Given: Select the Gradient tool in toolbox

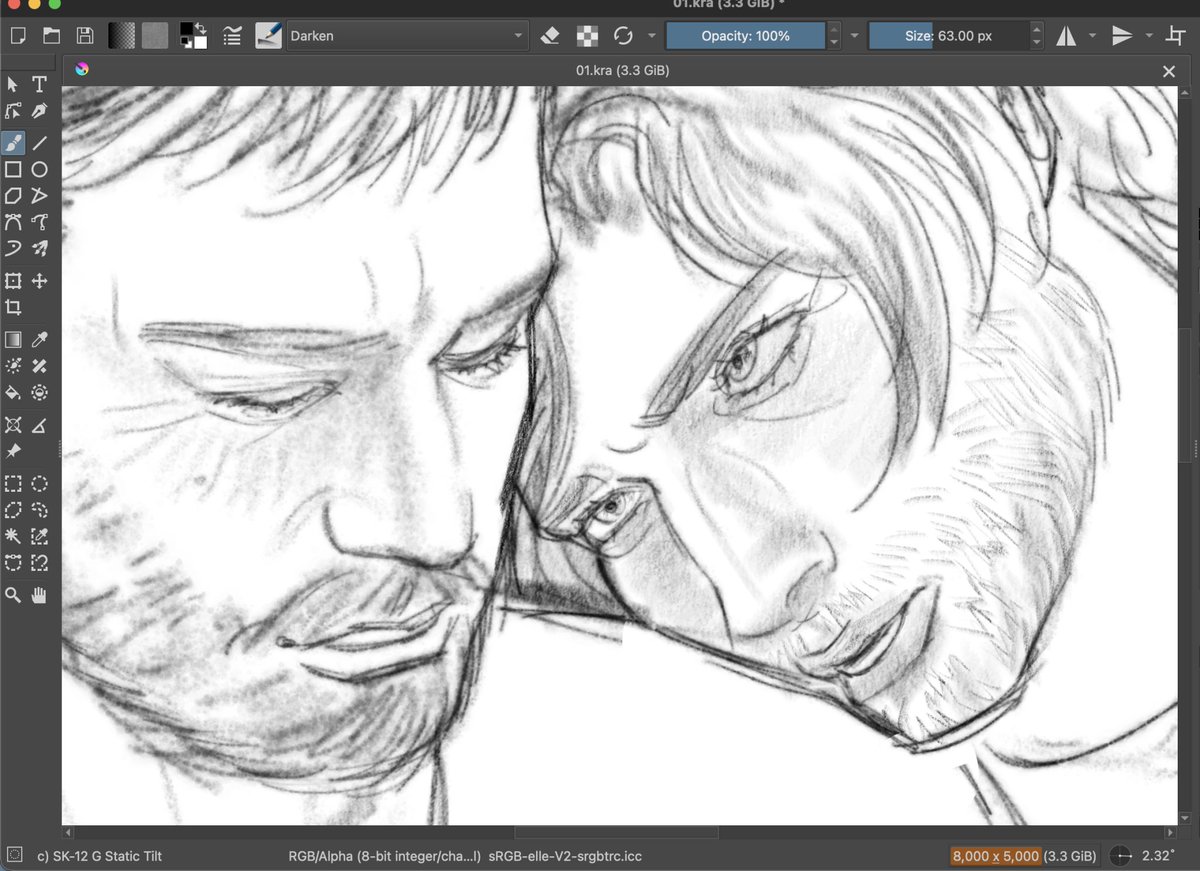Looking at the screenshot, I should pyautogui.click(x=13, y=340).
